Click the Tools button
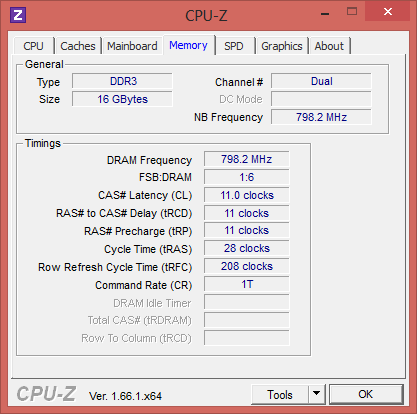 (280, 394)
